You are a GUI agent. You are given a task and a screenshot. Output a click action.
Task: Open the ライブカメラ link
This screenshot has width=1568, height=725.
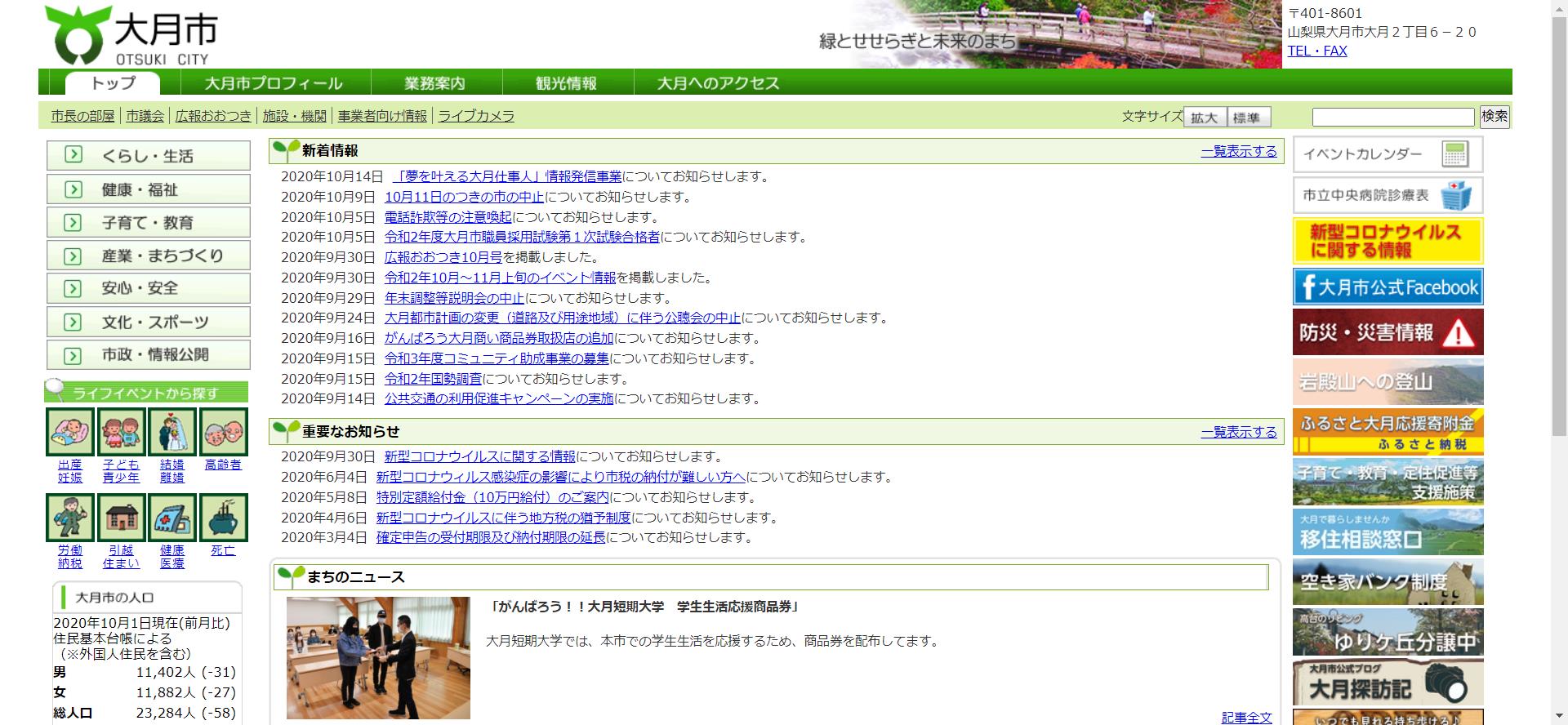click(476, 116)
